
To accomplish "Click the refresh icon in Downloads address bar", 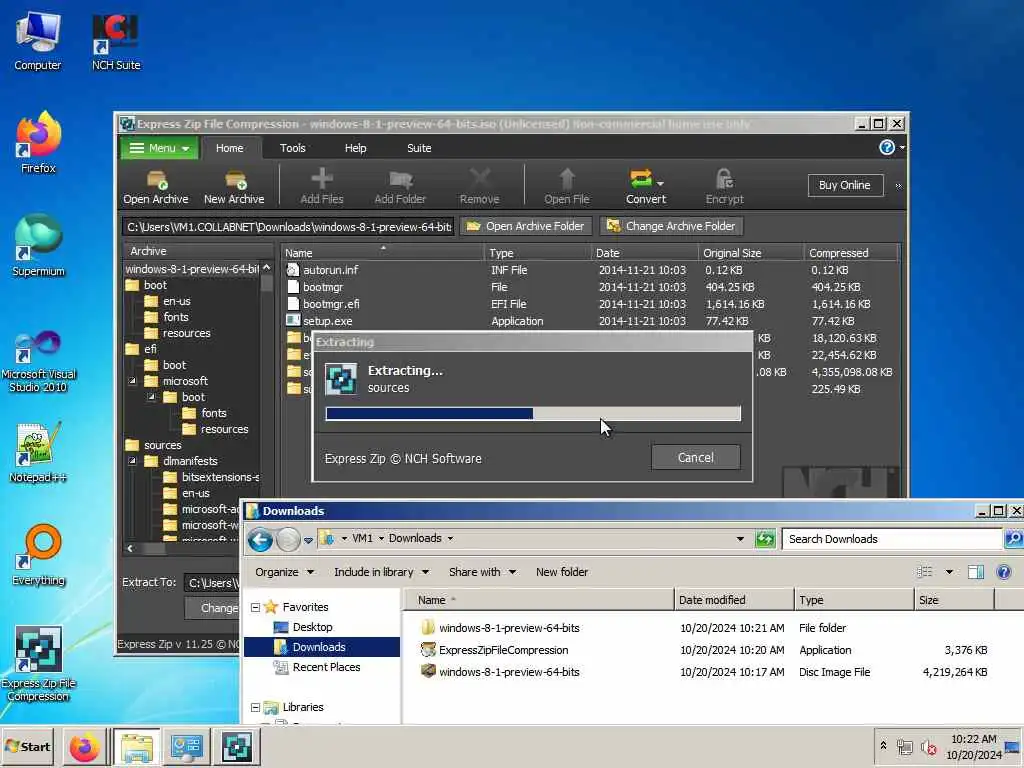I will click(764, 539).
